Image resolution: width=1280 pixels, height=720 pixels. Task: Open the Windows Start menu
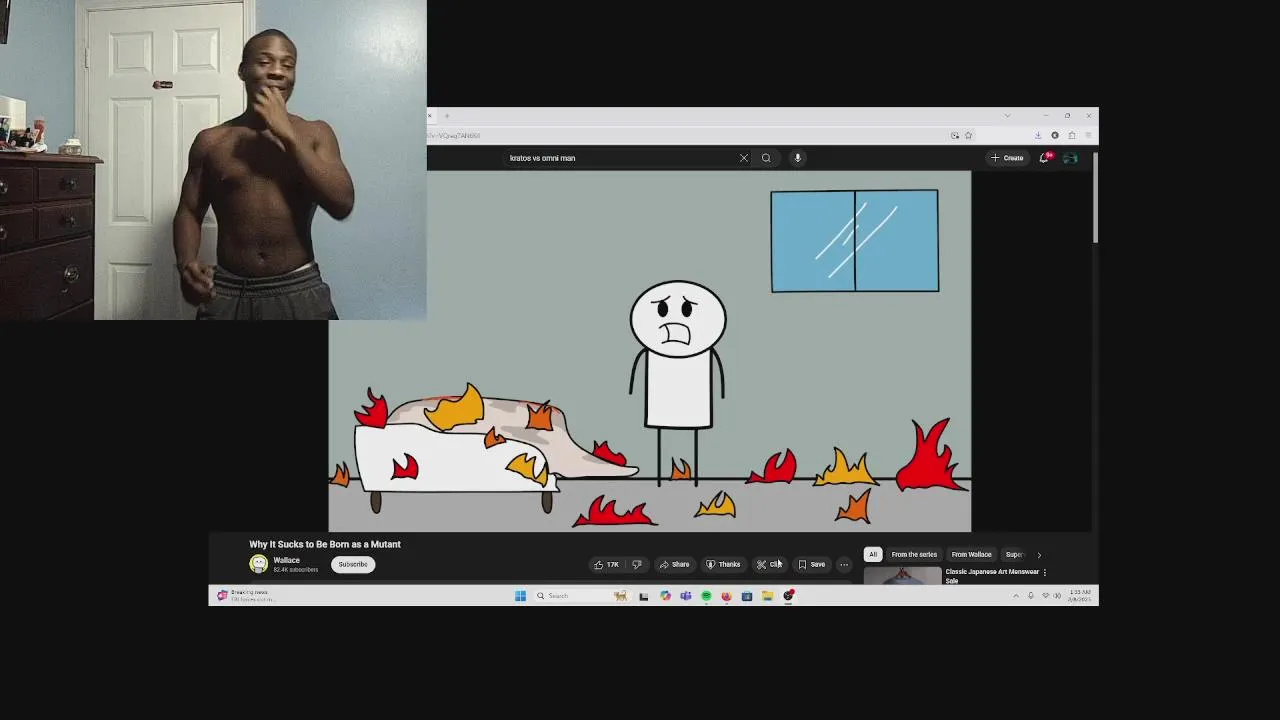(520, 596)
